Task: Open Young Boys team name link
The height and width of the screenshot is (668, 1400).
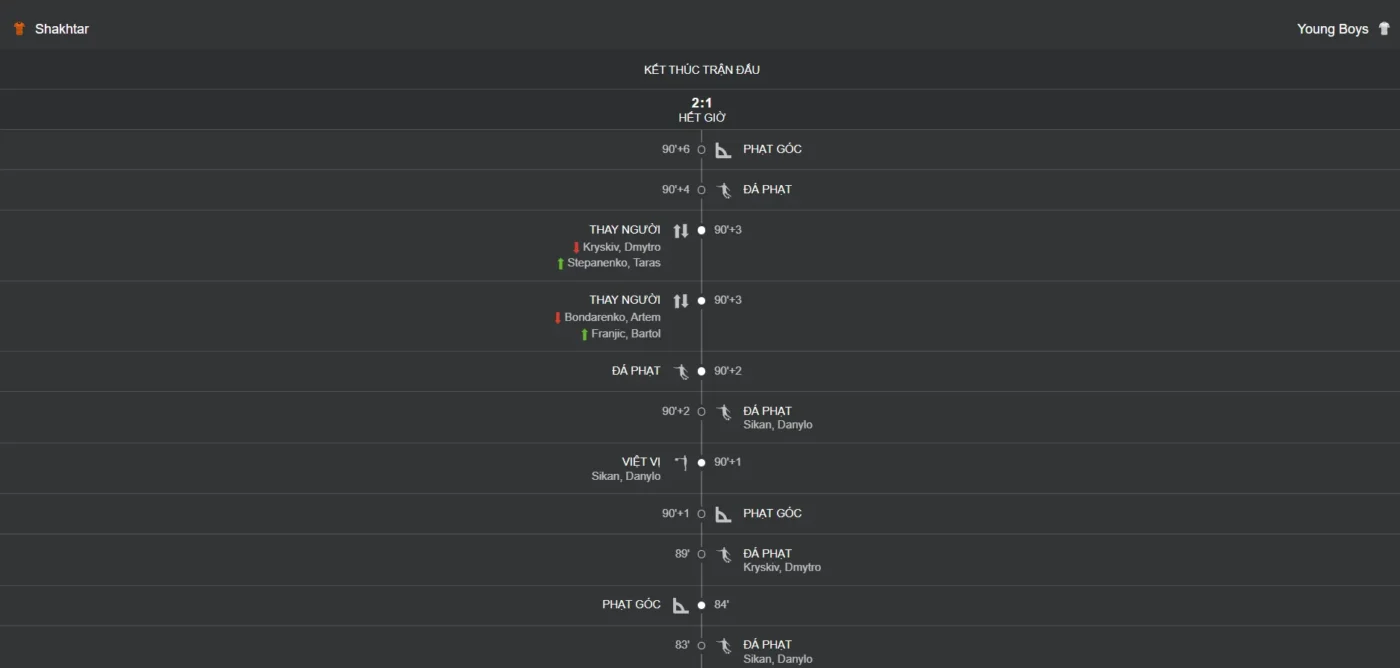Action: pyautogui.click(x=1332, y=29)
